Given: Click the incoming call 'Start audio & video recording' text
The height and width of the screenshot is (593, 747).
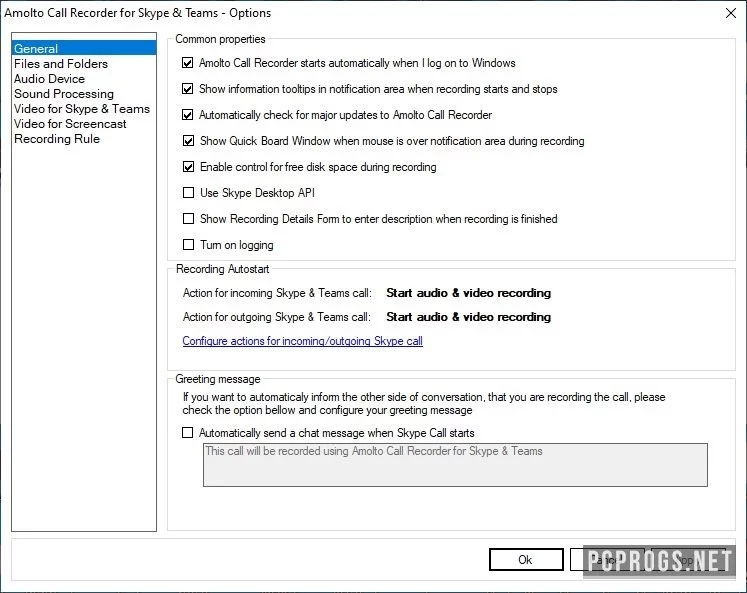Looking at the screenshot, I should [468, 293].
